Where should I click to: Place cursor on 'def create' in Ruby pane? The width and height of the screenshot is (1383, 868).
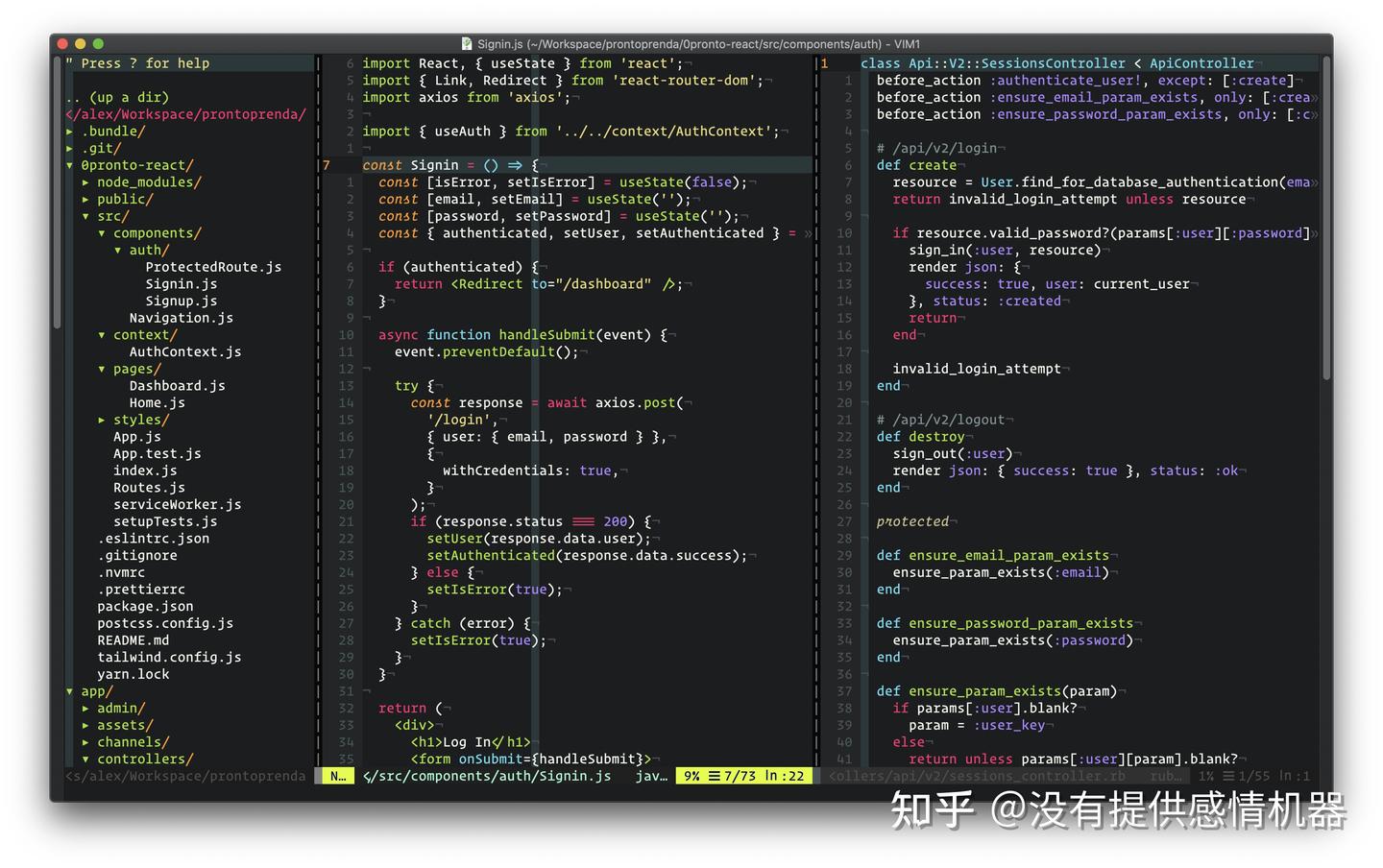point(916,165)
